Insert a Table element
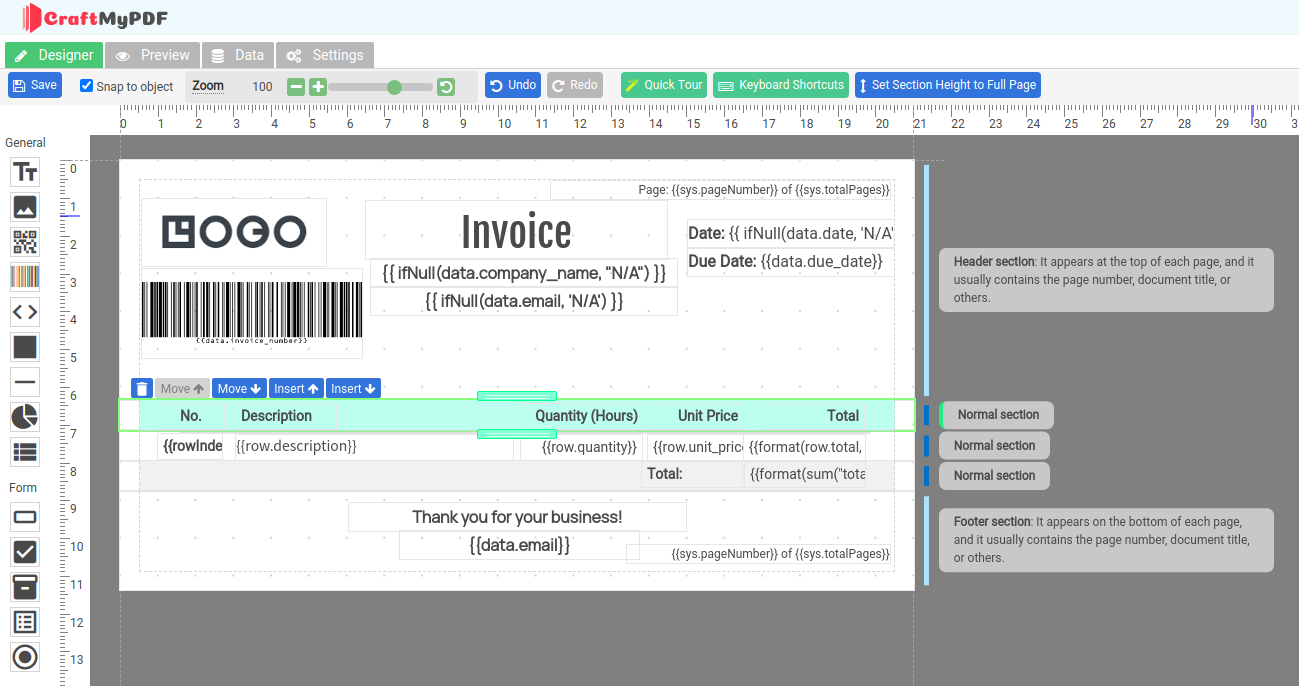This screenshot has height=686, width=1299. point(25,452)
